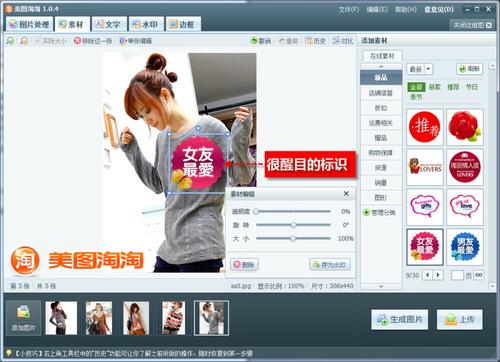Image resolution: width=500 pixels, height=362 pixels.
Task: Select the 节日 holiday filter tag
Action: click(471, 87)
